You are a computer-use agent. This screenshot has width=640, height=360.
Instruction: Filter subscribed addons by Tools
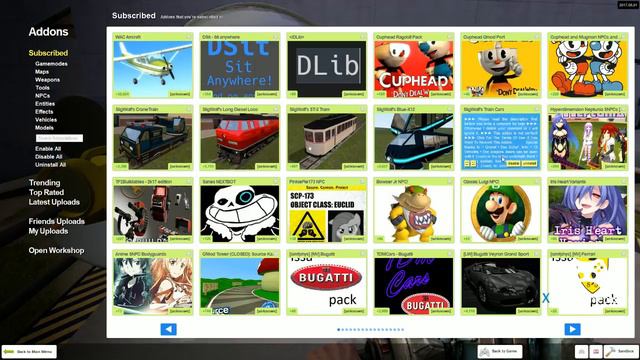pos(42,88)
